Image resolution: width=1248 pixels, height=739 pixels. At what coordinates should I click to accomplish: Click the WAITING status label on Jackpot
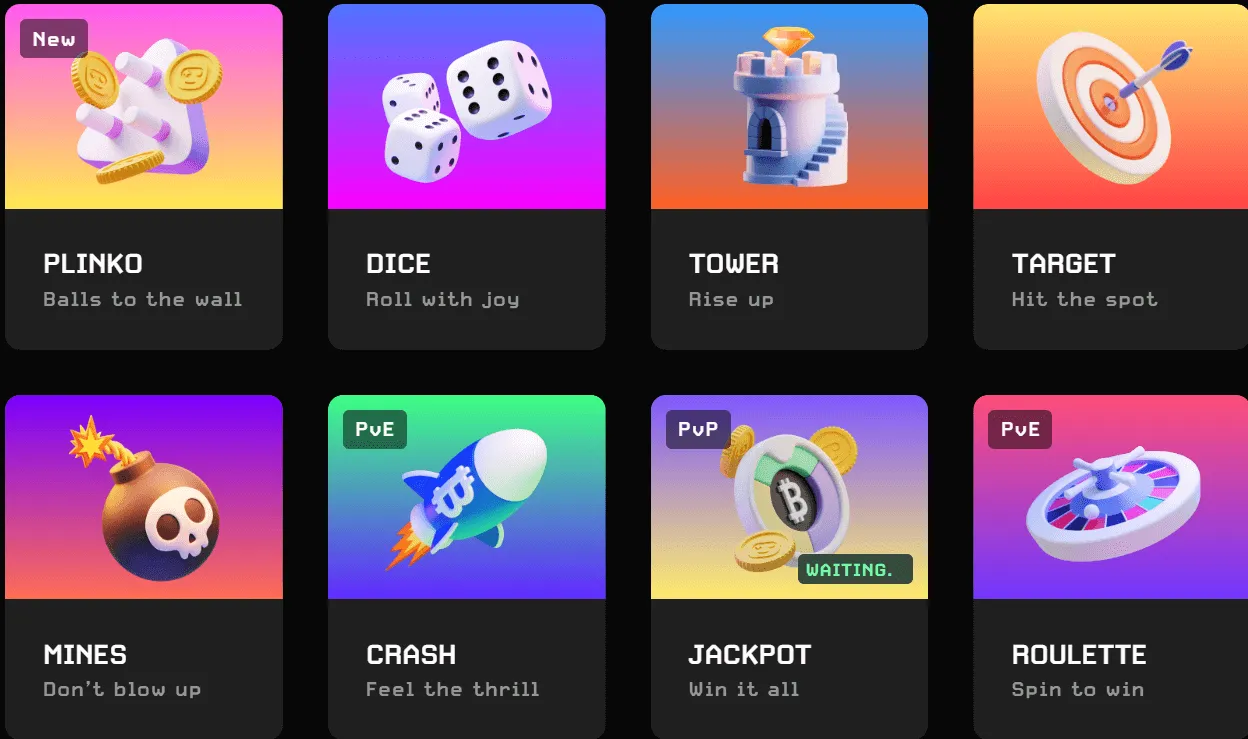855,569
